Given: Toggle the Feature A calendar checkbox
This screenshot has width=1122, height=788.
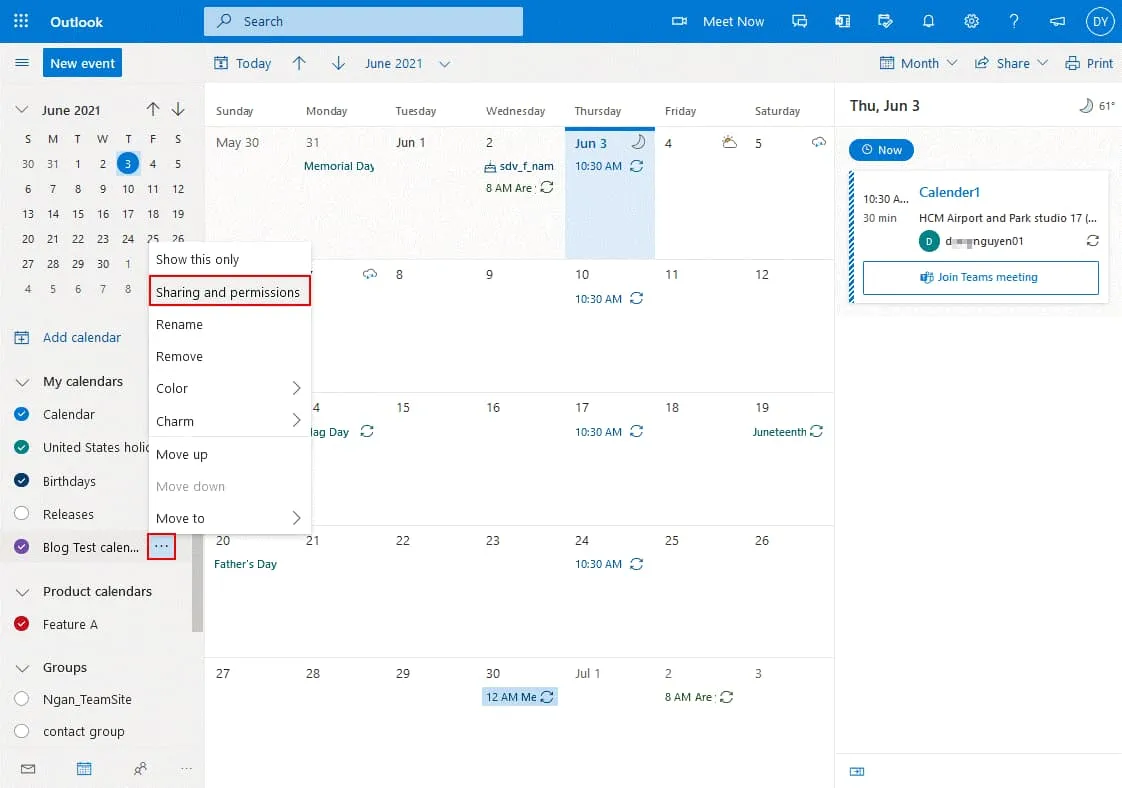Looking at the screenshot, I should (22, 624).
